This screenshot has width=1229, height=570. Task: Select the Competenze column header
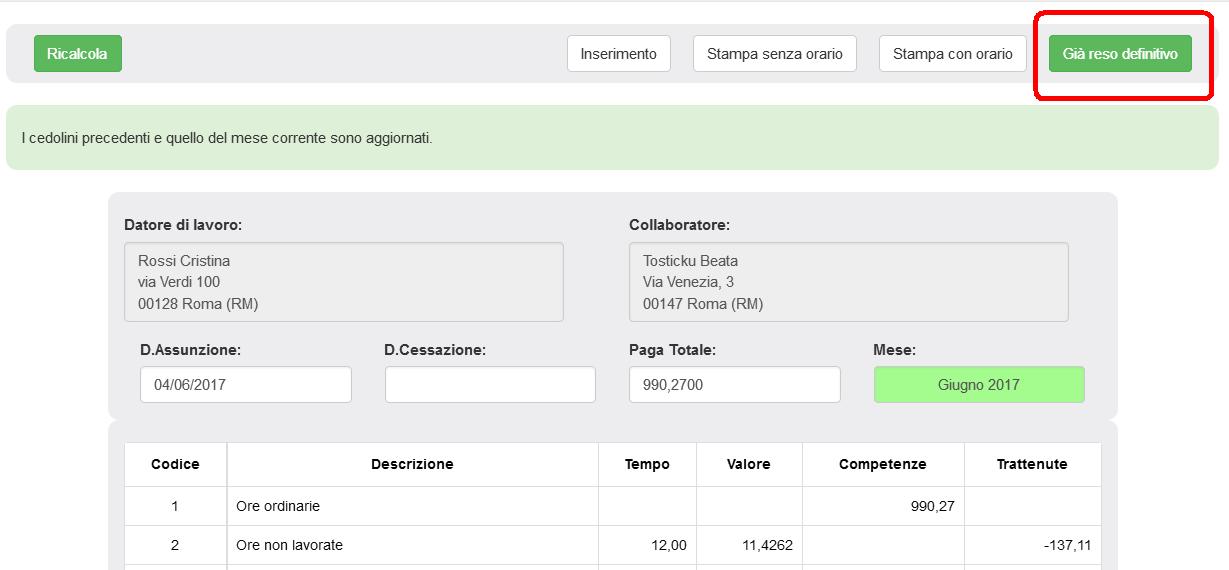pos(882,464)
